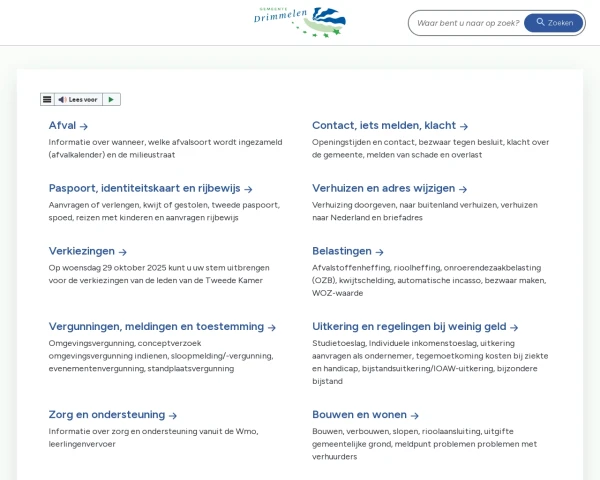Screen dimensions: 600x480
Task: Open Zorg en ondersteuning
Action: click(106, 414)
